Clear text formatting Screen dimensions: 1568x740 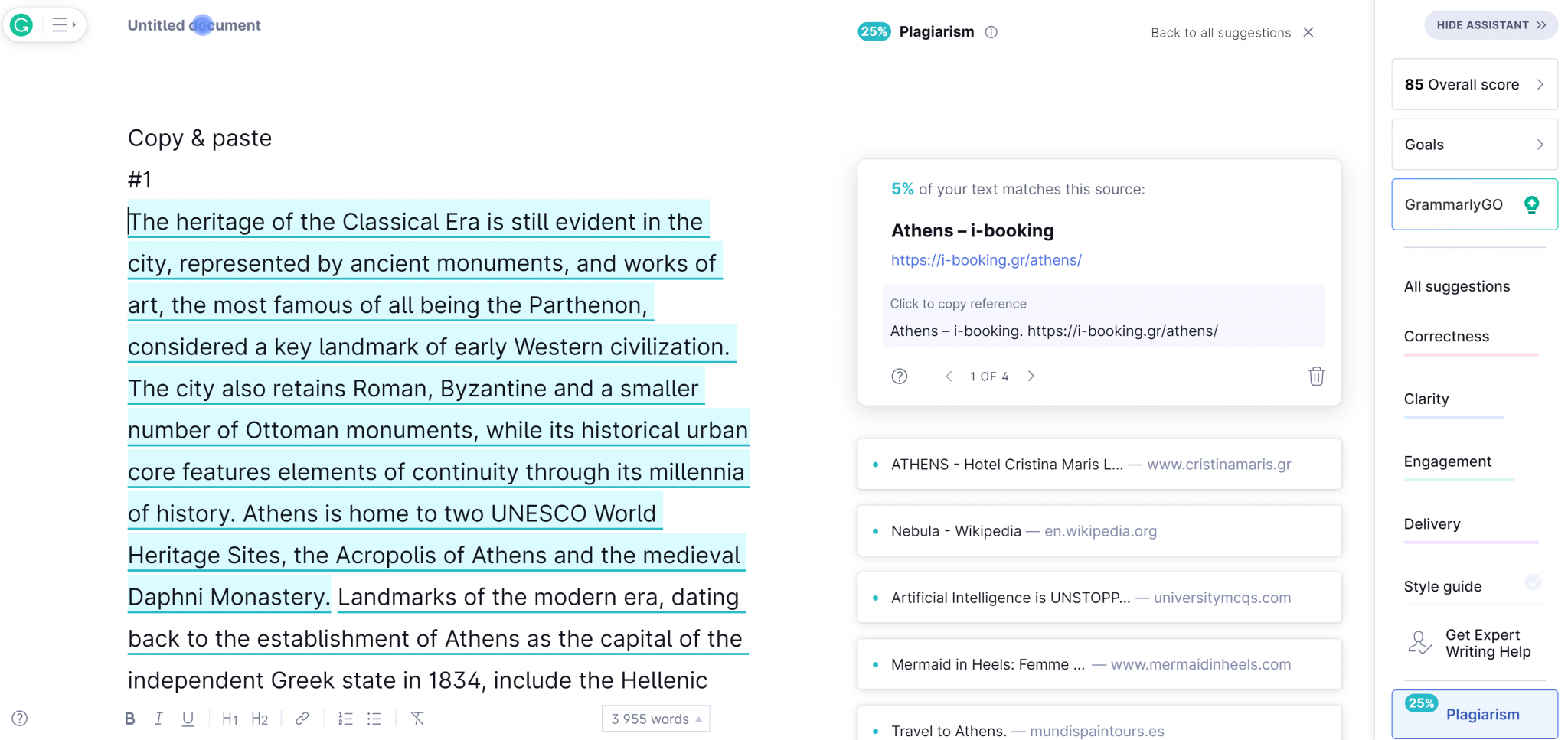coord(417,719)
